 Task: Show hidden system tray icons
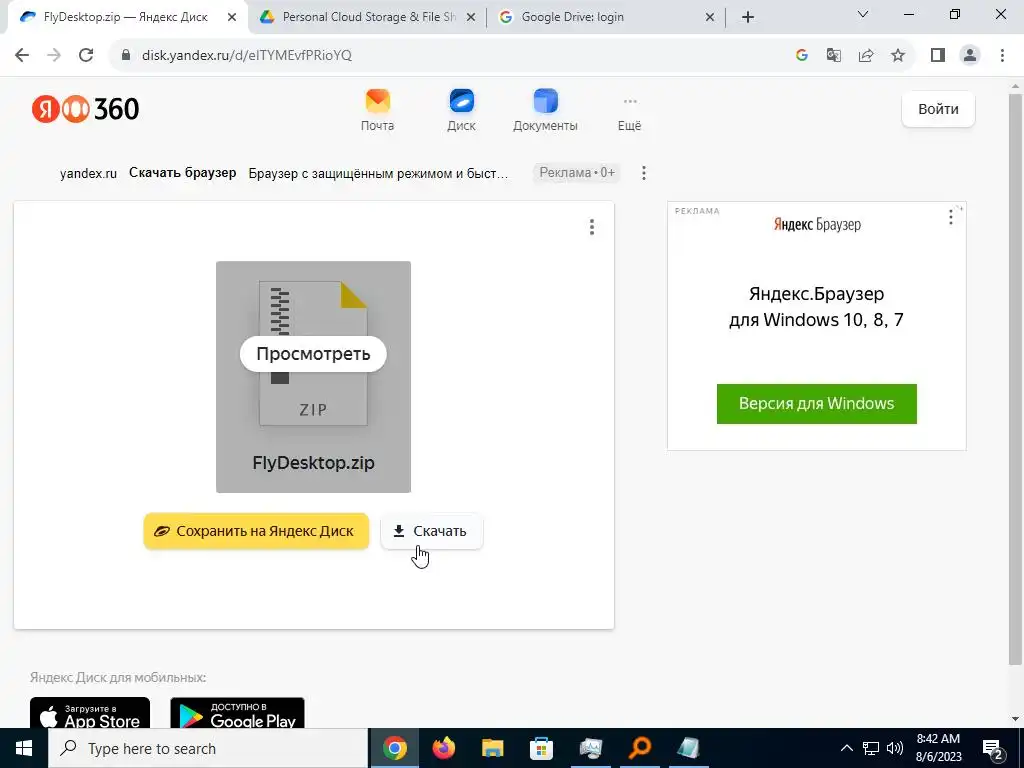click(x=846, y=748)
